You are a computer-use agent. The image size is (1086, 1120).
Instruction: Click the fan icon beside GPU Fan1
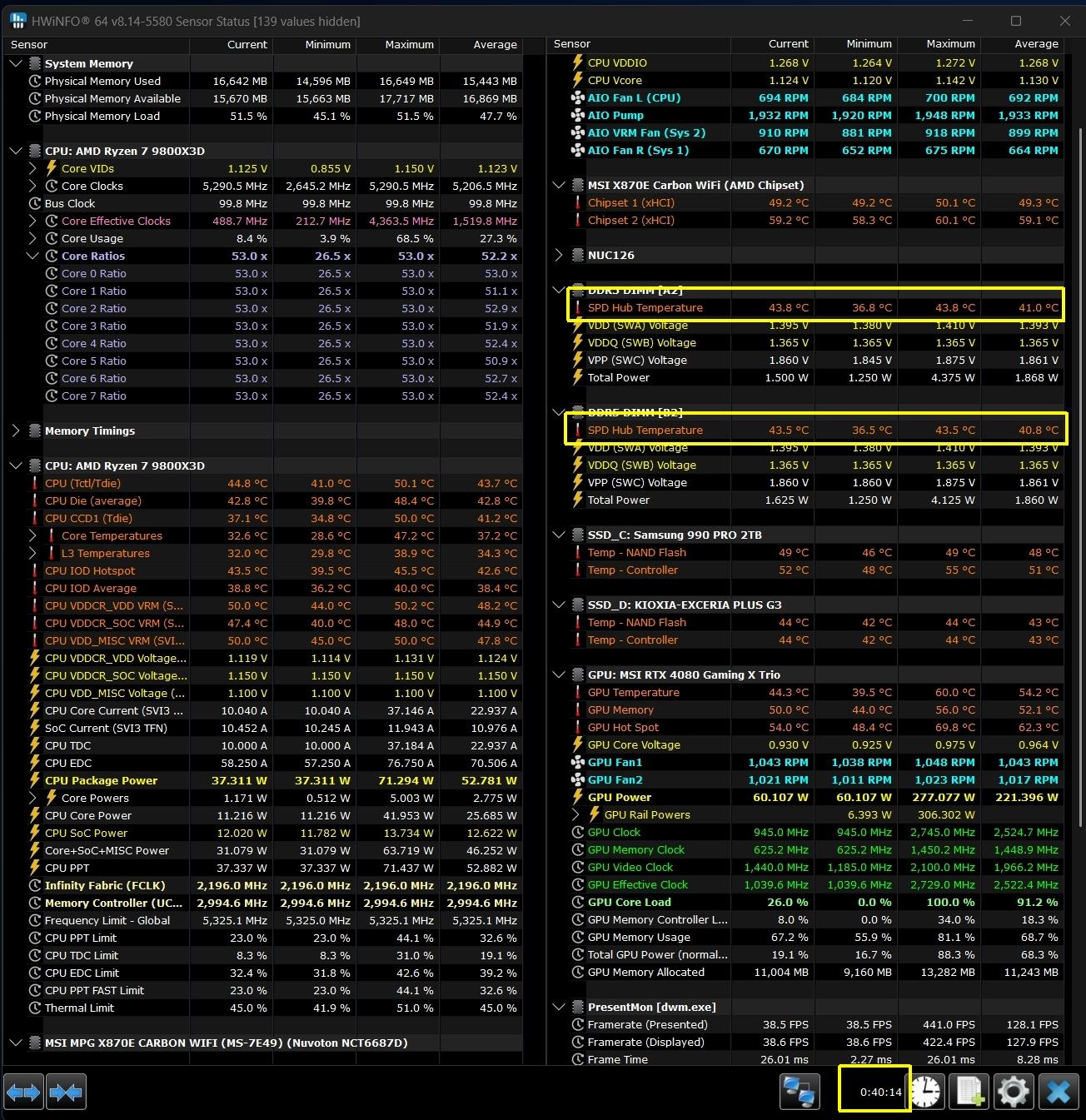pos(578,763)
